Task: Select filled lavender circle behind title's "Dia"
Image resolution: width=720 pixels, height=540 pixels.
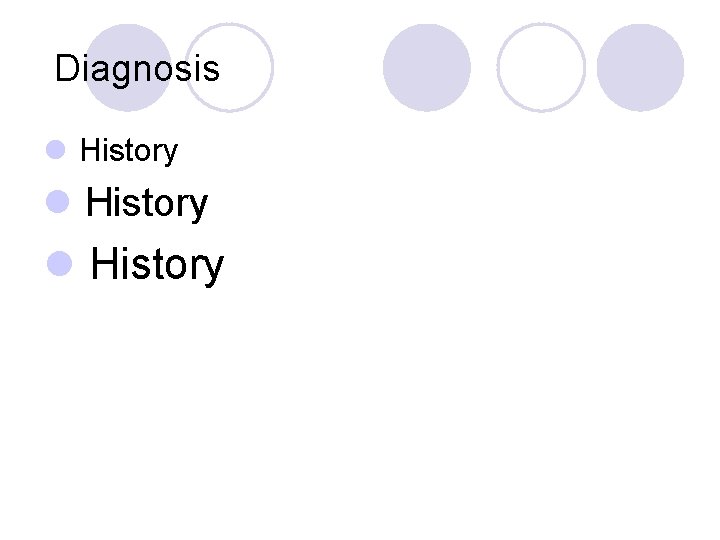Action: coord(128,68)
